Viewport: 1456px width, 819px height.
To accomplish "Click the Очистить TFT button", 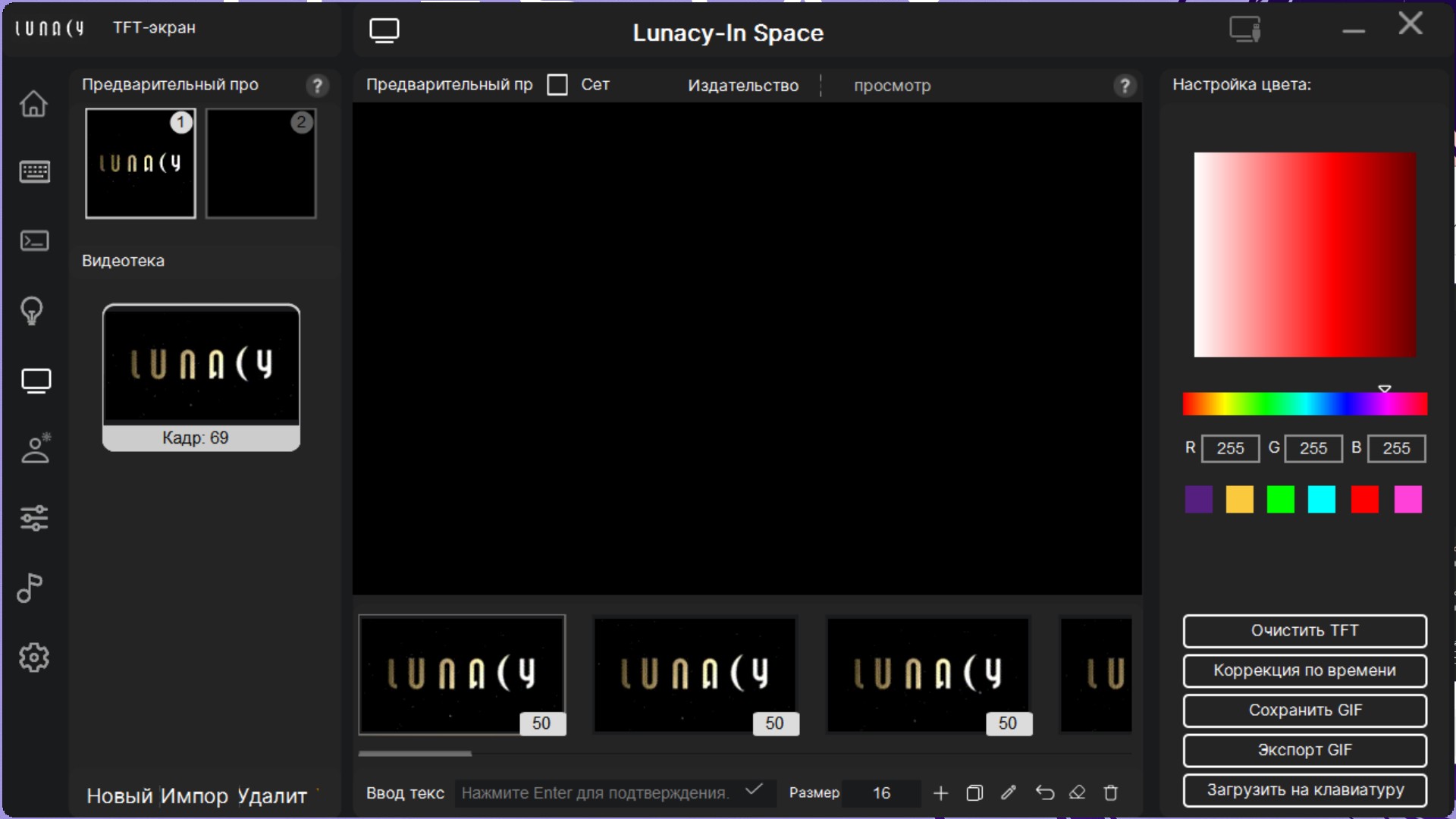I will pos(1304,631).
